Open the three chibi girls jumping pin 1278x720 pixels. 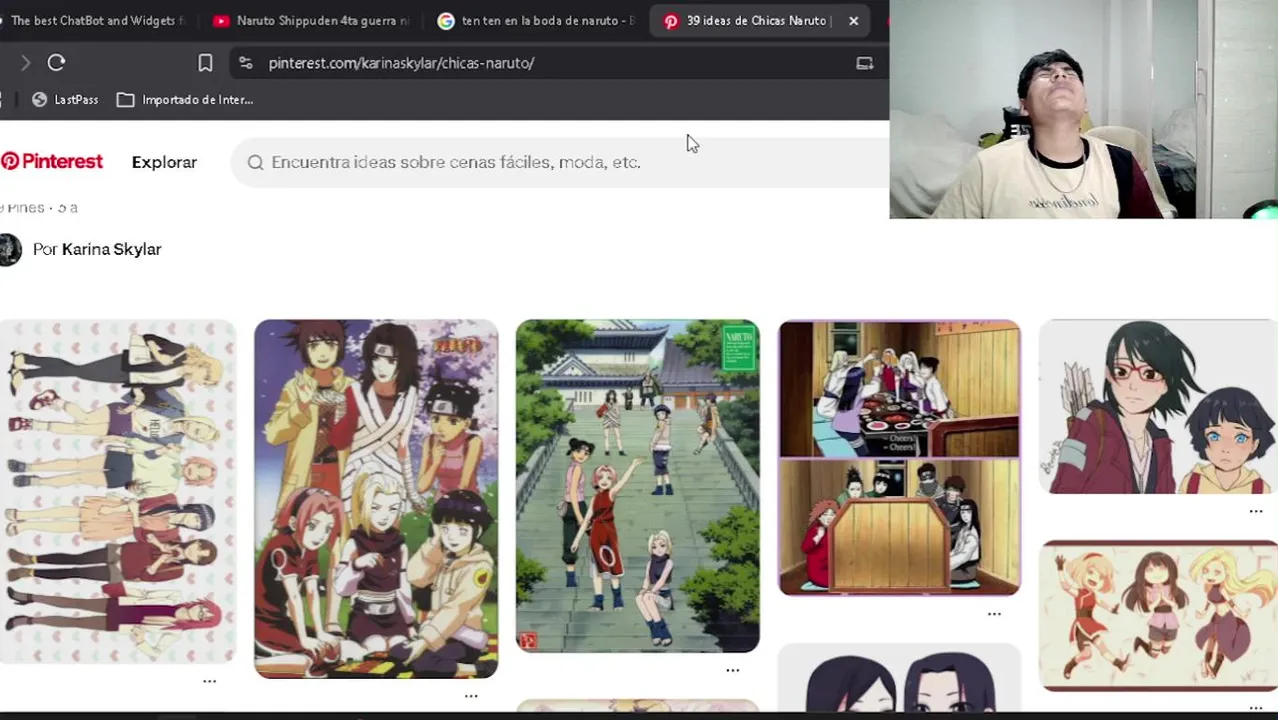point(1158,616)
